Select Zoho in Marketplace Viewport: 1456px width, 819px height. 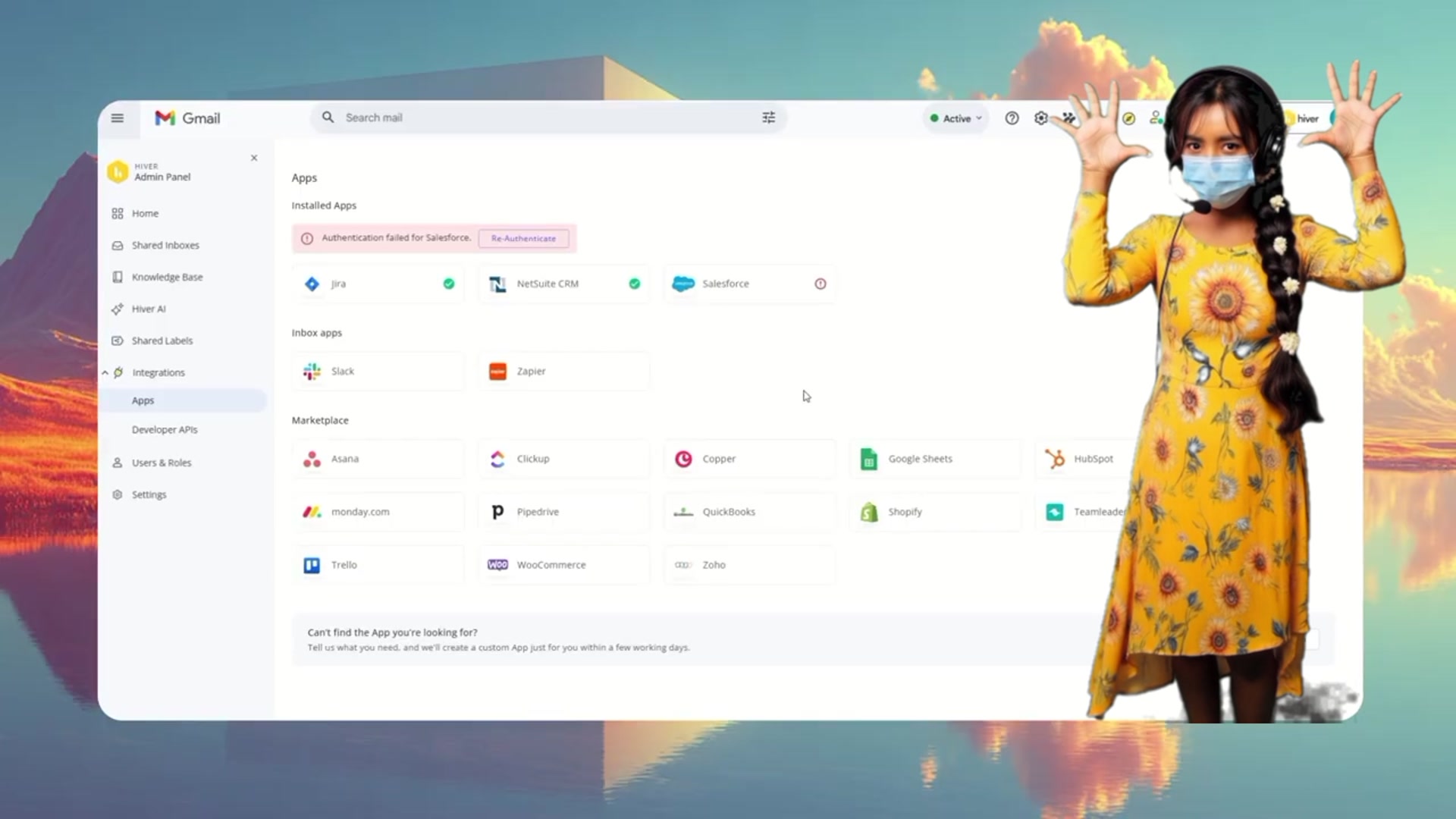[x=749, y=565]
